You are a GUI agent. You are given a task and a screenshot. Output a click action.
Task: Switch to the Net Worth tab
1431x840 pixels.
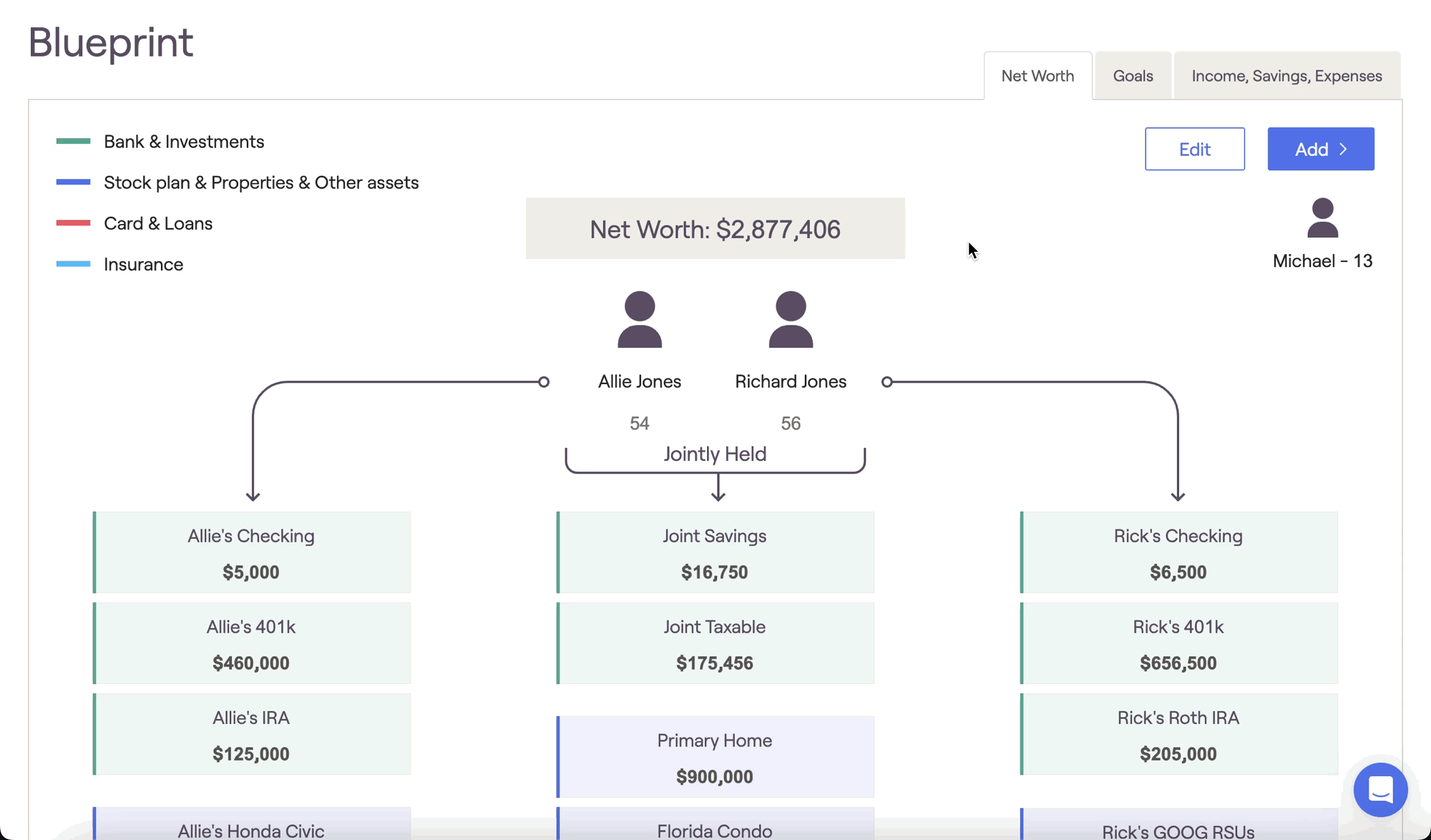[1037, 76]
